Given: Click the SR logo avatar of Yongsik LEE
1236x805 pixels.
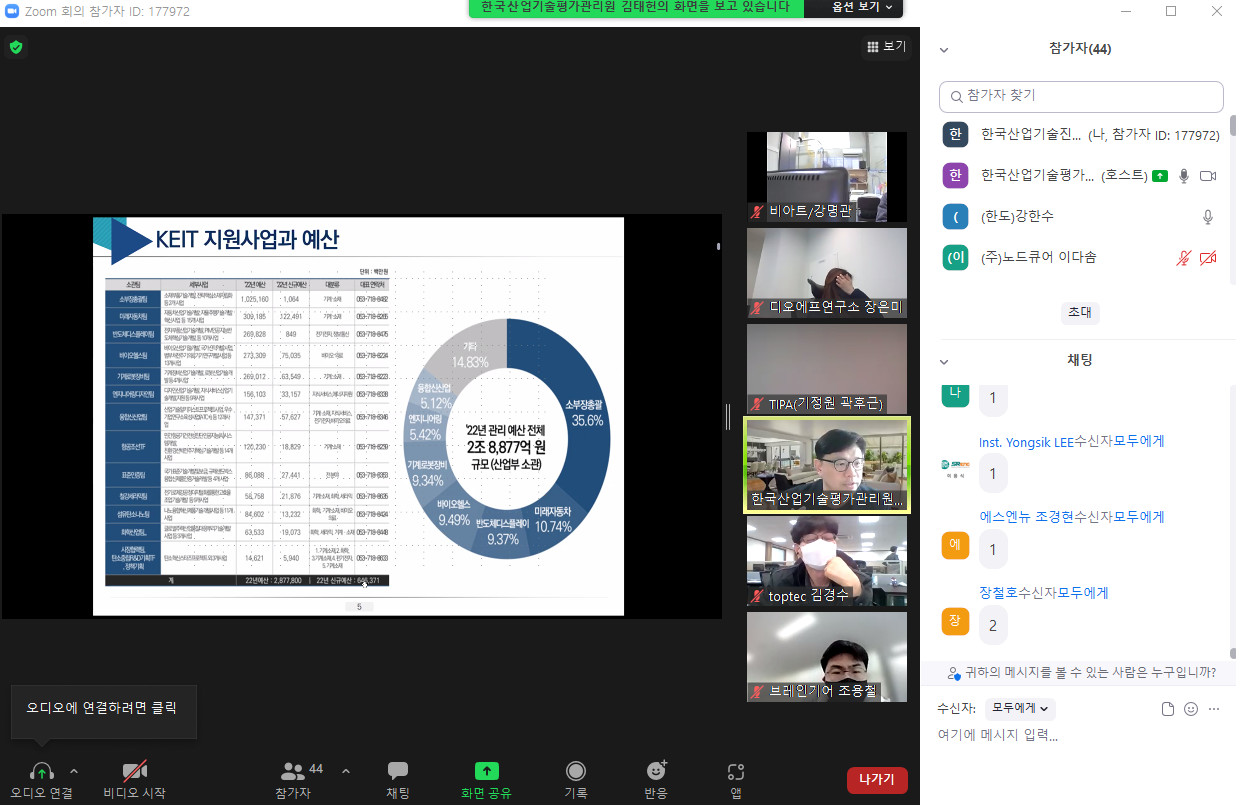Looking at the screenshot, I should tap(956, 469).
